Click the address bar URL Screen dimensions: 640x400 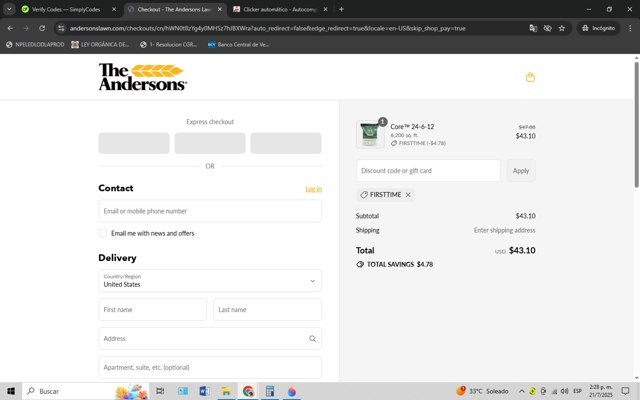pos(267,28)
